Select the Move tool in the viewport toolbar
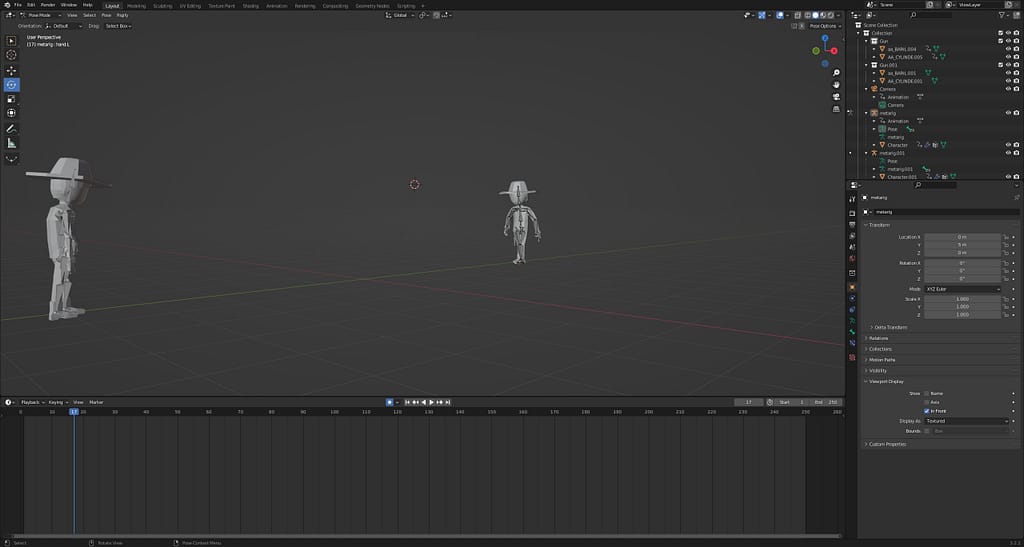Viewport: 1024px width, 547px height. [x=12, y=70]
